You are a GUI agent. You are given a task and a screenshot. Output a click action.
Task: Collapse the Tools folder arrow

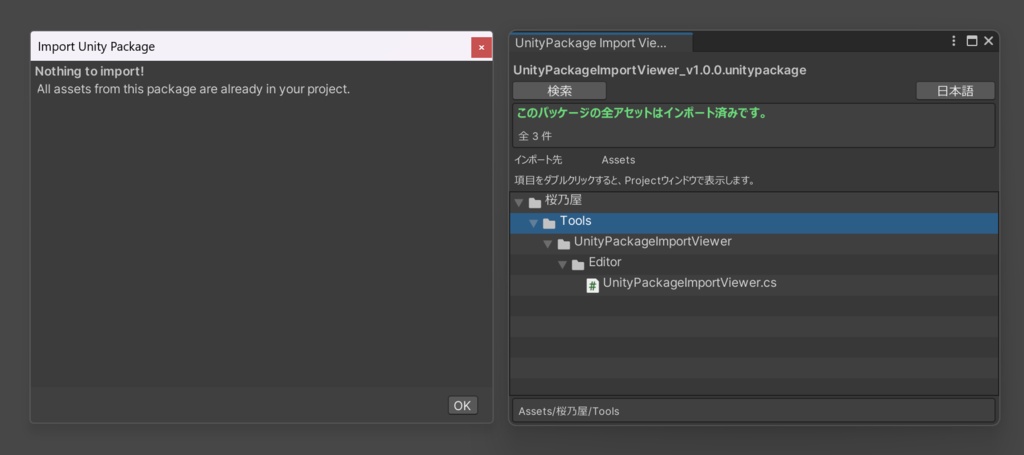pyautogui.click(x=534, y=223)
